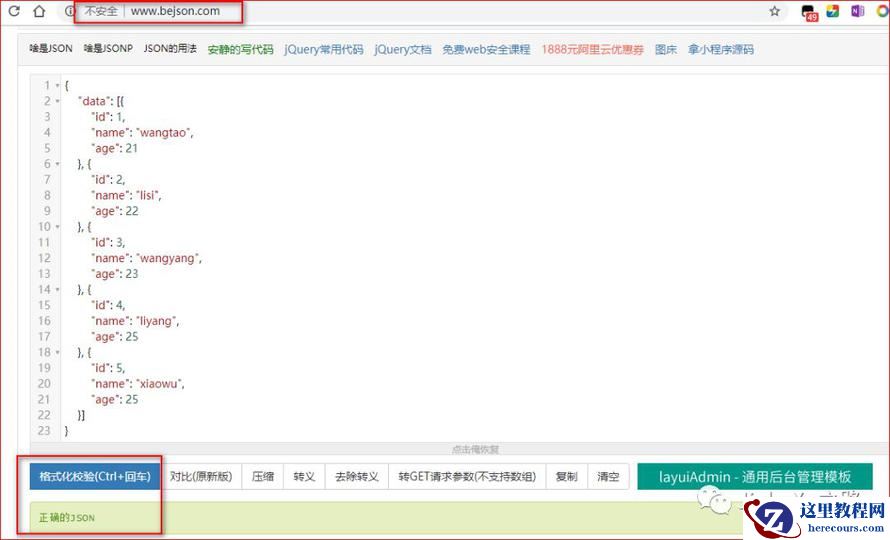Click the "age": 21 line

click(x=115, y=148)
